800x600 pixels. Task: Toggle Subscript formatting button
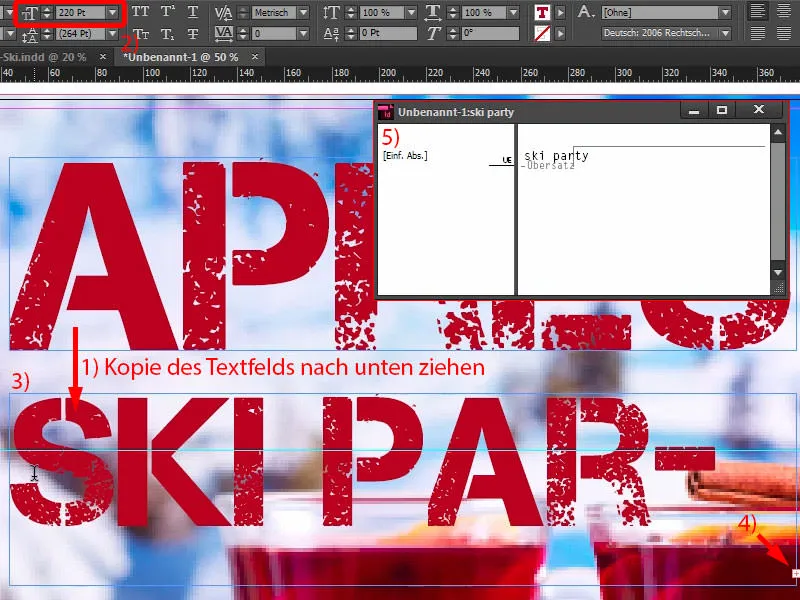(x=167, y=34)
